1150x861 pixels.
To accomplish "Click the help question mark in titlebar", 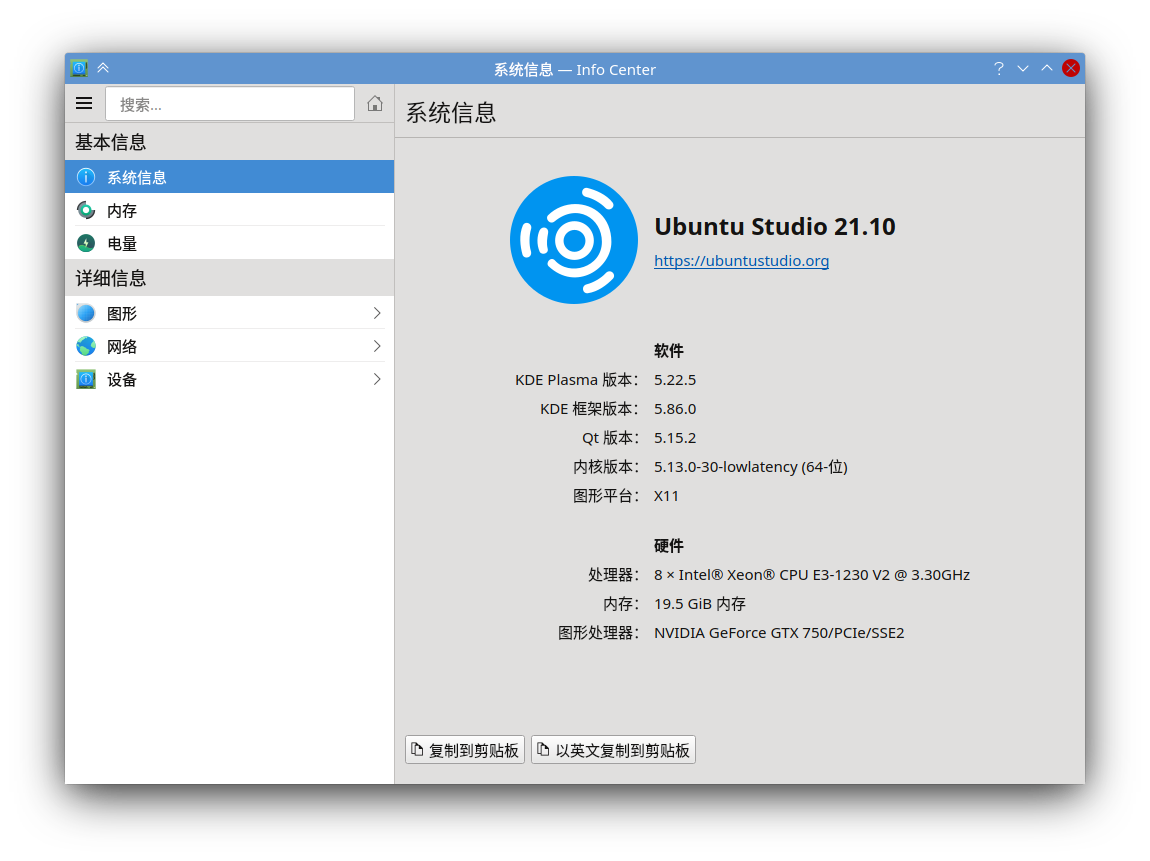I will [x=998, y=68].
